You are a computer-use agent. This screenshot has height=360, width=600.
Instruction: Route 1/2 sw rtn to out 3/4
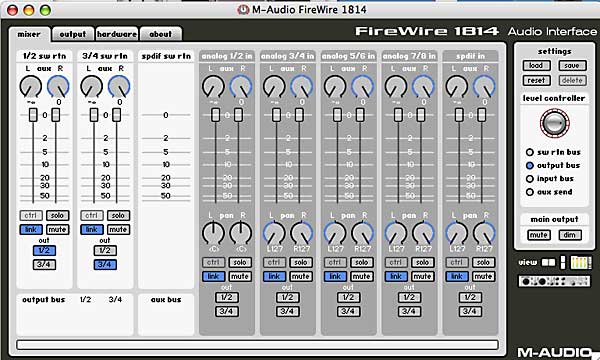[x=44, y=264]
